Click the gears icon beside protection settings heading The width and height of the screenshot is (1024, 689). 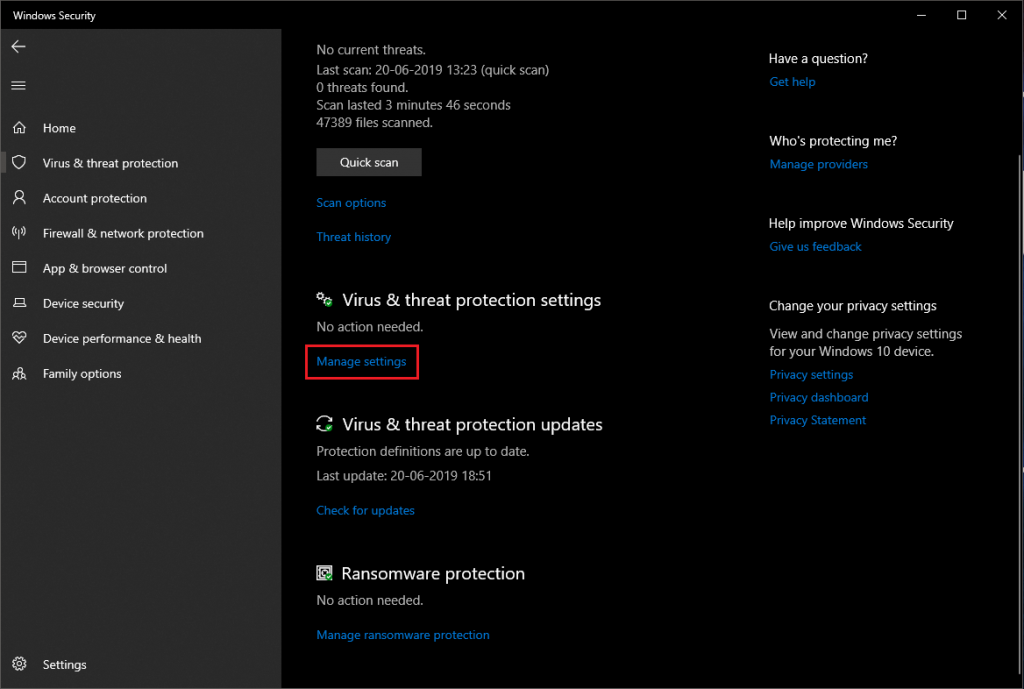pyautogui.click(x=325, y=300)
